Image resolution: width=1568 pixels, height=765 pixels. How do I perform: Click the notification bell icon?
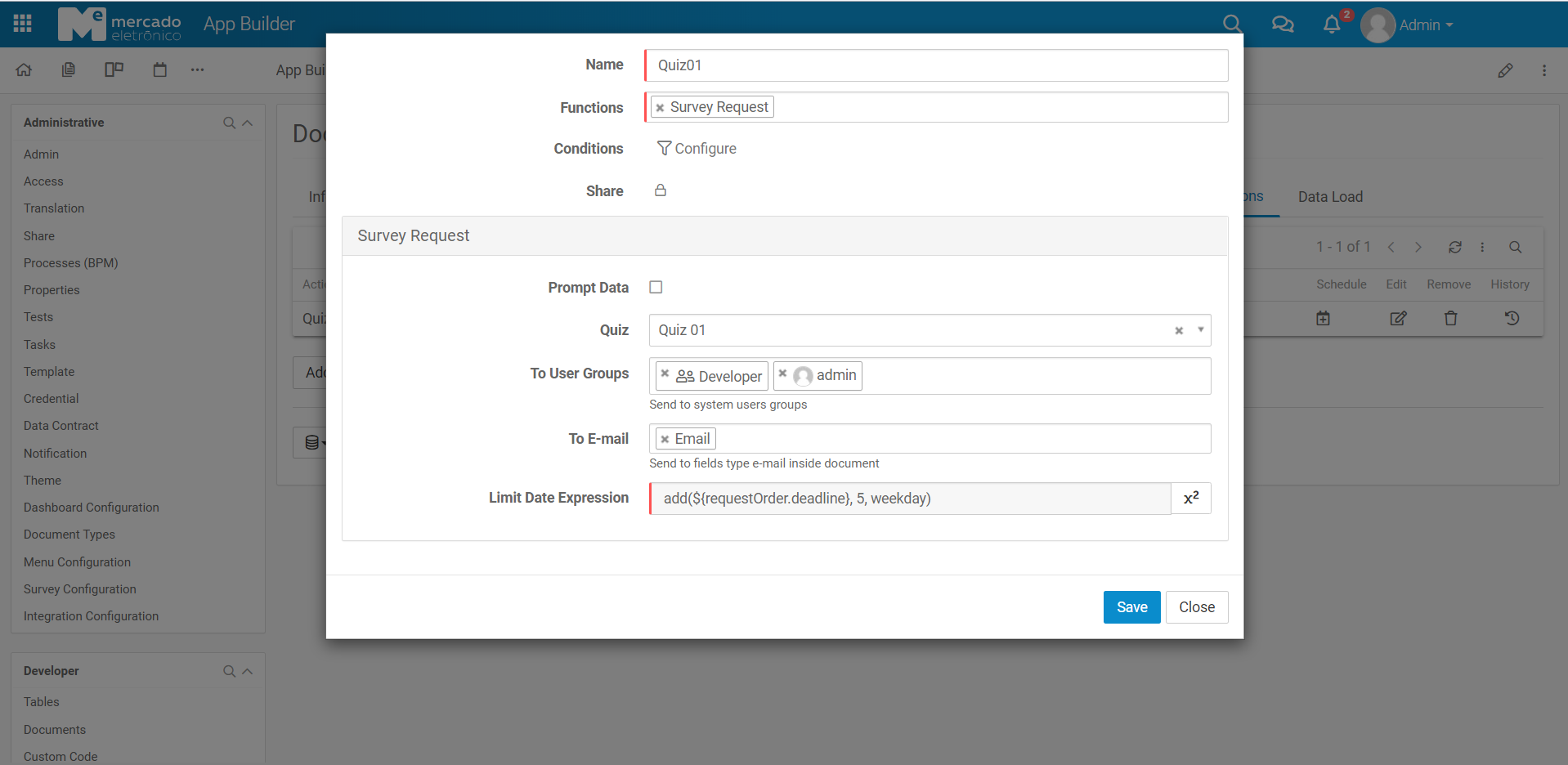pos(1332,25)
